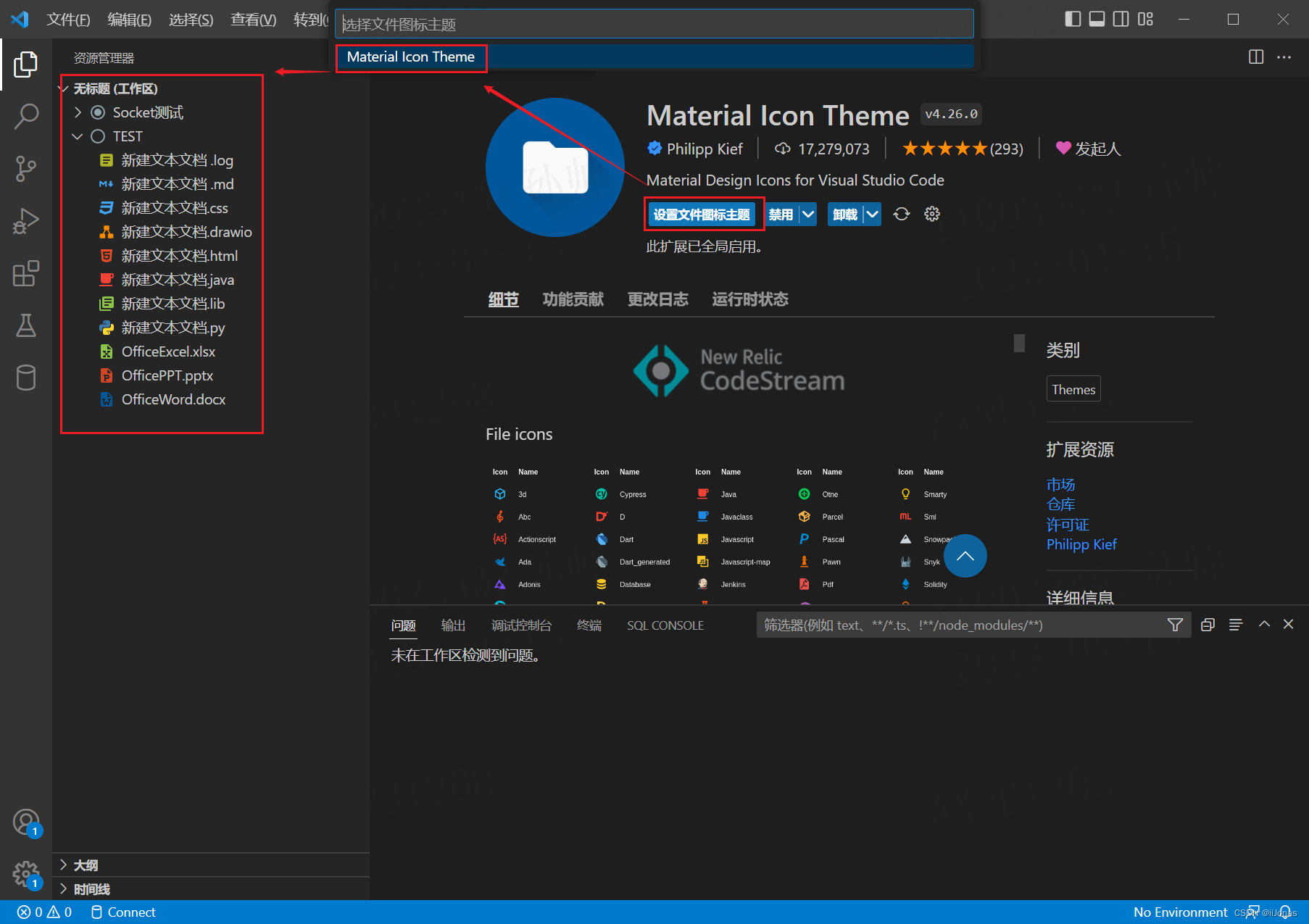Open the Explorer view in activity bar

[26, 64]
